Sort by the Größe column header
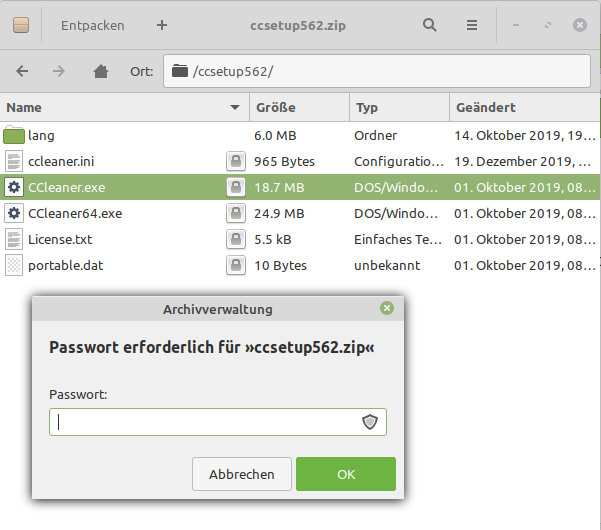 tap(297, 107)
